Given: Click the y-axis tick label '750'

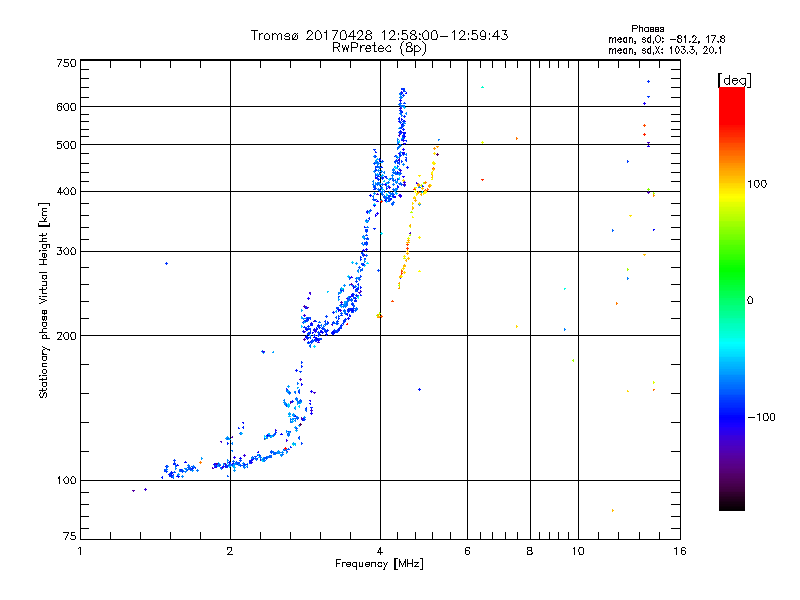Looking at the screenshot, I should [x=66, y=63].
